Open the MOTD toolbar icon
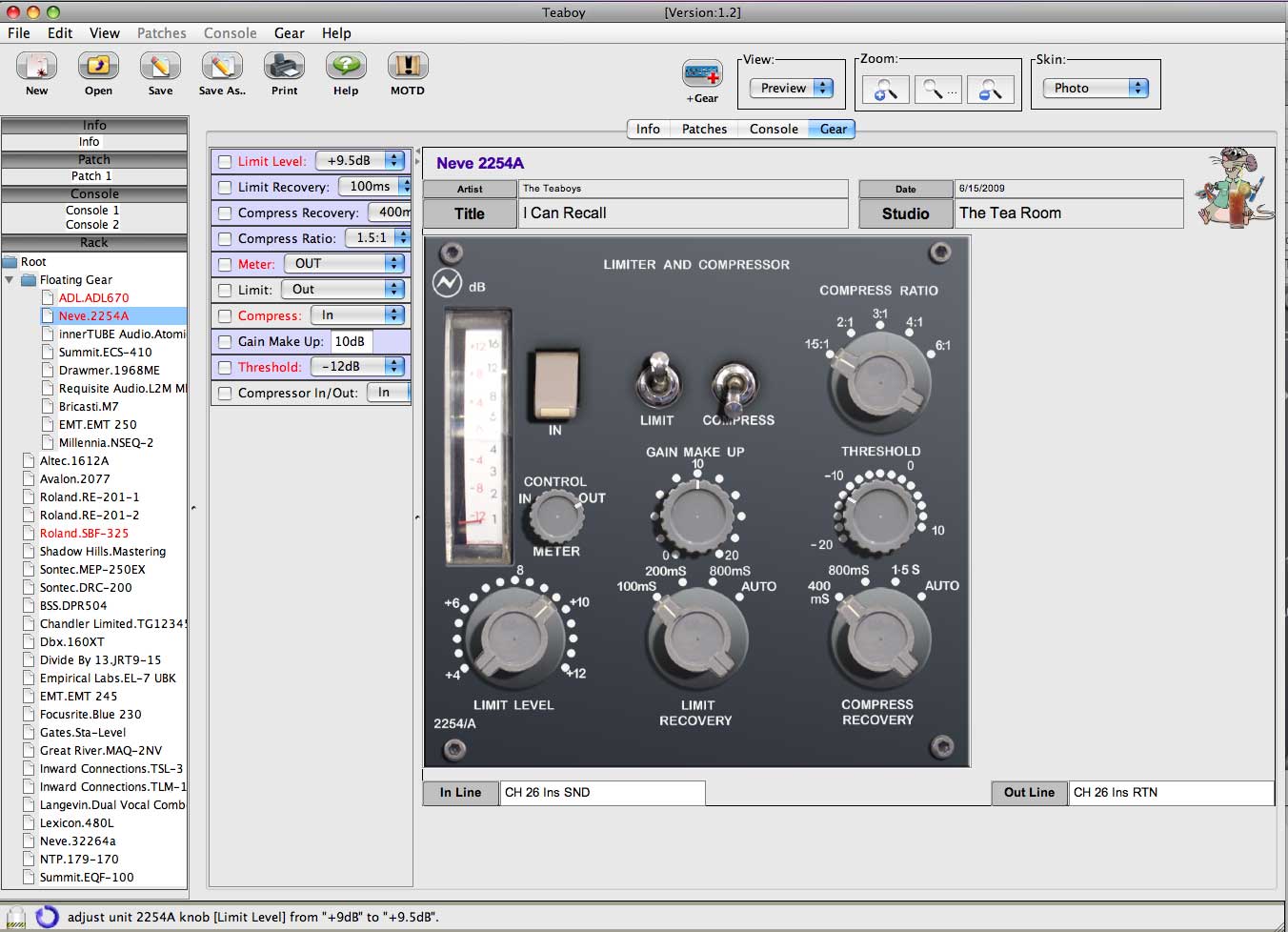Image resolution: width=1288 pixels, height=932 pixels. 408,66
